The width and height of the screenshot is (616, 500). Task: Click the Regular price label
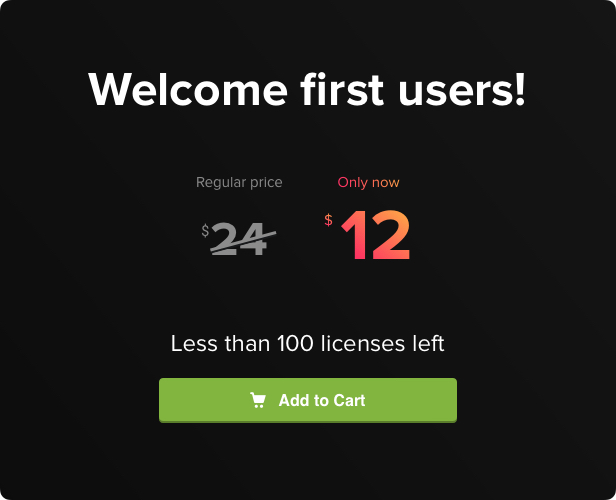[x=239, y=182]
